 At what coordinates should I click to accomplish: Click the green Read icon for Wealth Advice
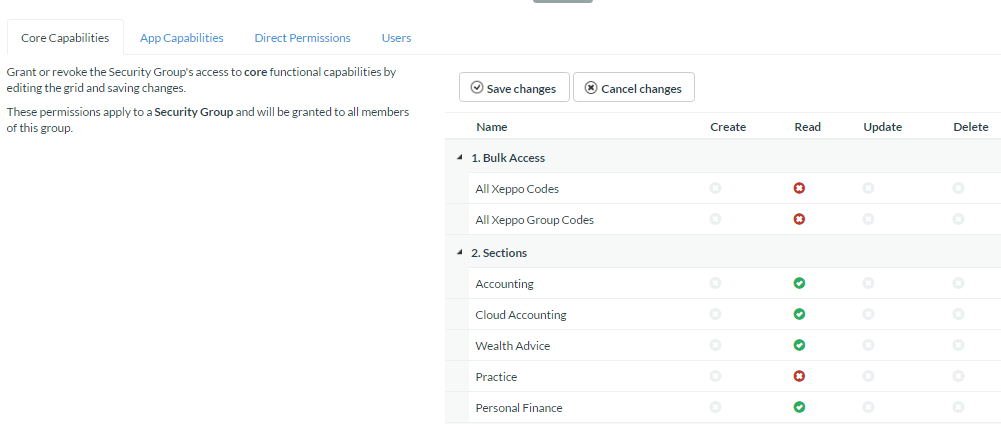pos(799,346)
